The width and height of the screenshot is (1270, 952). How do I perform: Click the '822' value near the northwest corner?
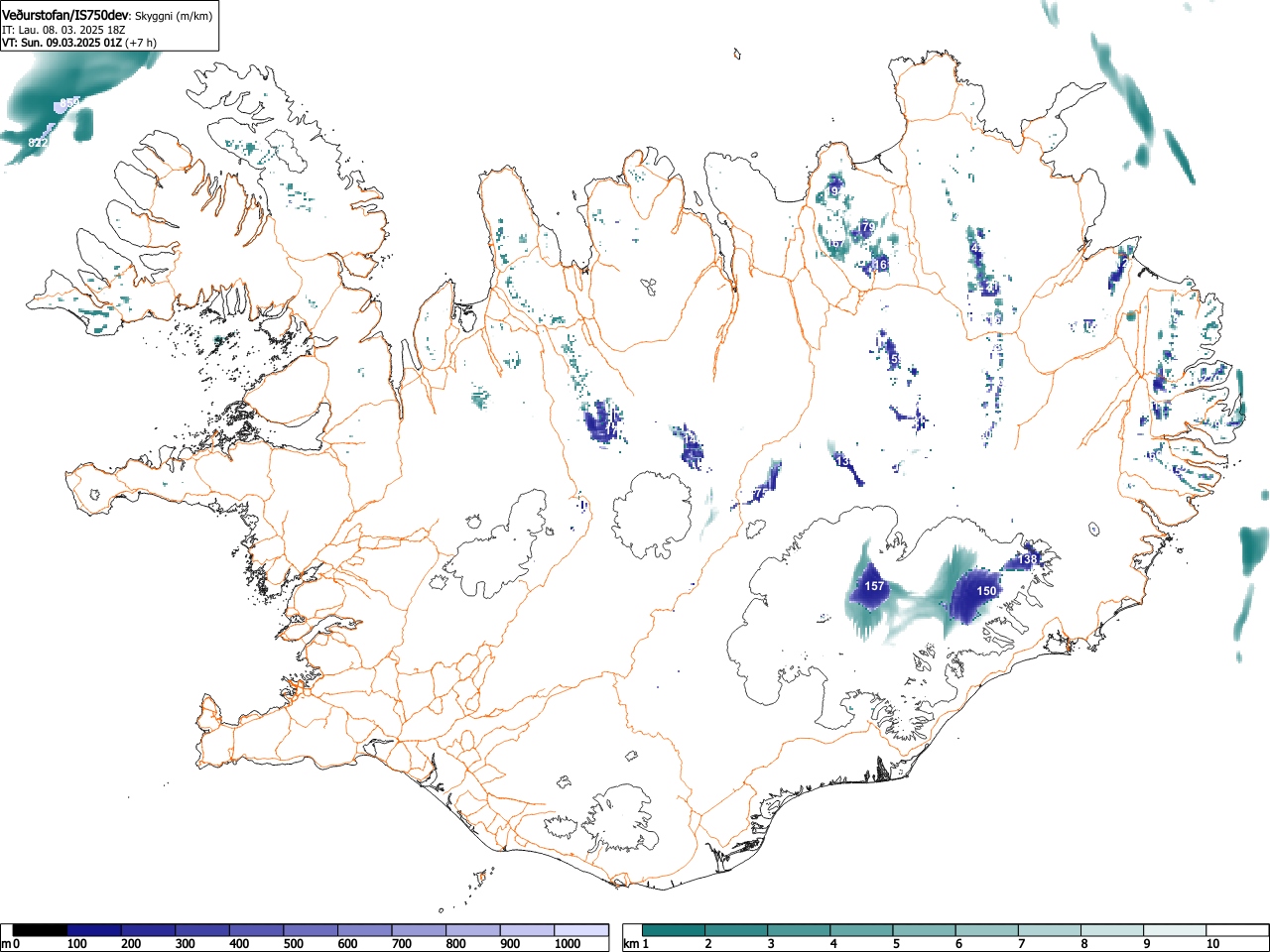tap(38, 143)
